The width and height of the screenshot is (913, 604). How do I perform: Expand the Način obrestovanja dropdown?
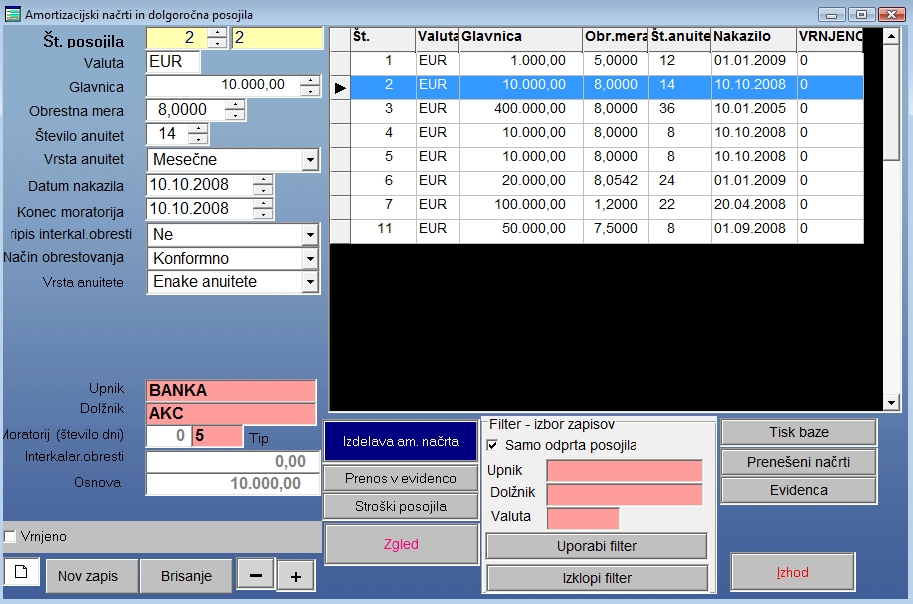(x=310, y=259)
